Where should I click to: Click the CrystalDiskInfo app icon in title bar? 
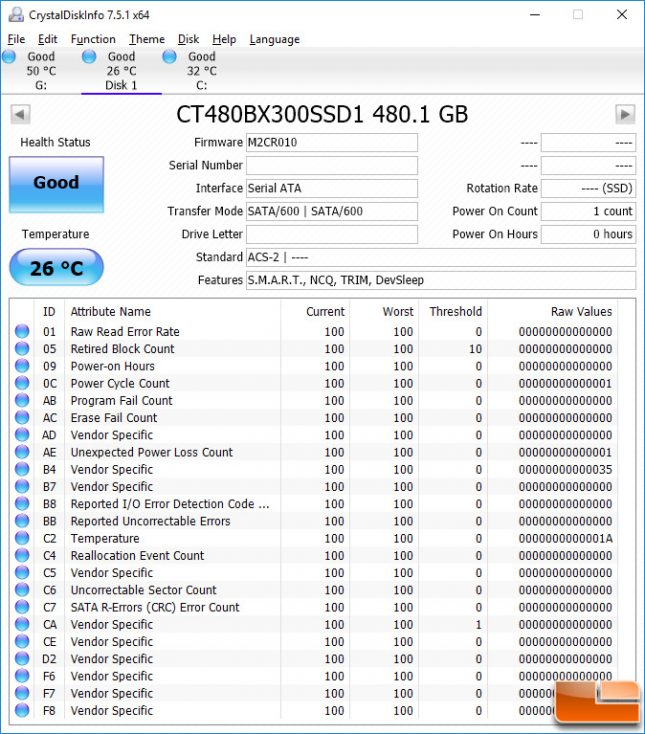coord(16,15)
